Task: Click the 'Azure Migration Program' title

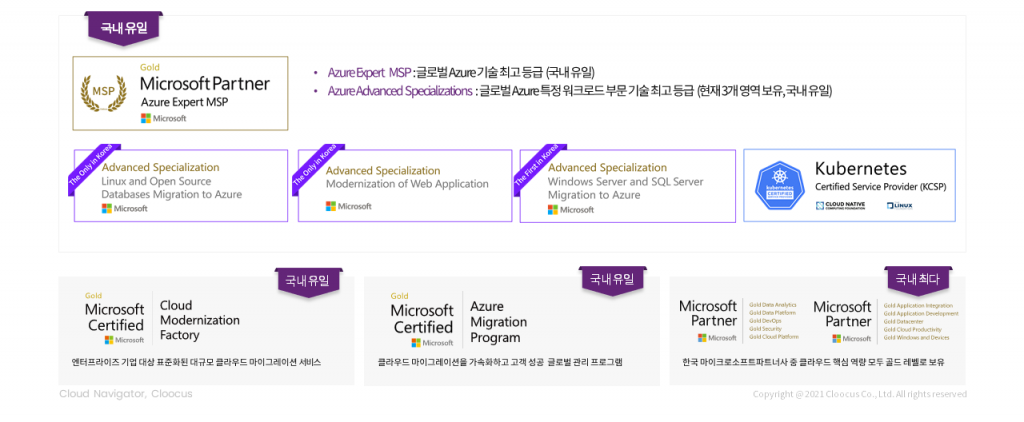Action: [x=498, y=322]
